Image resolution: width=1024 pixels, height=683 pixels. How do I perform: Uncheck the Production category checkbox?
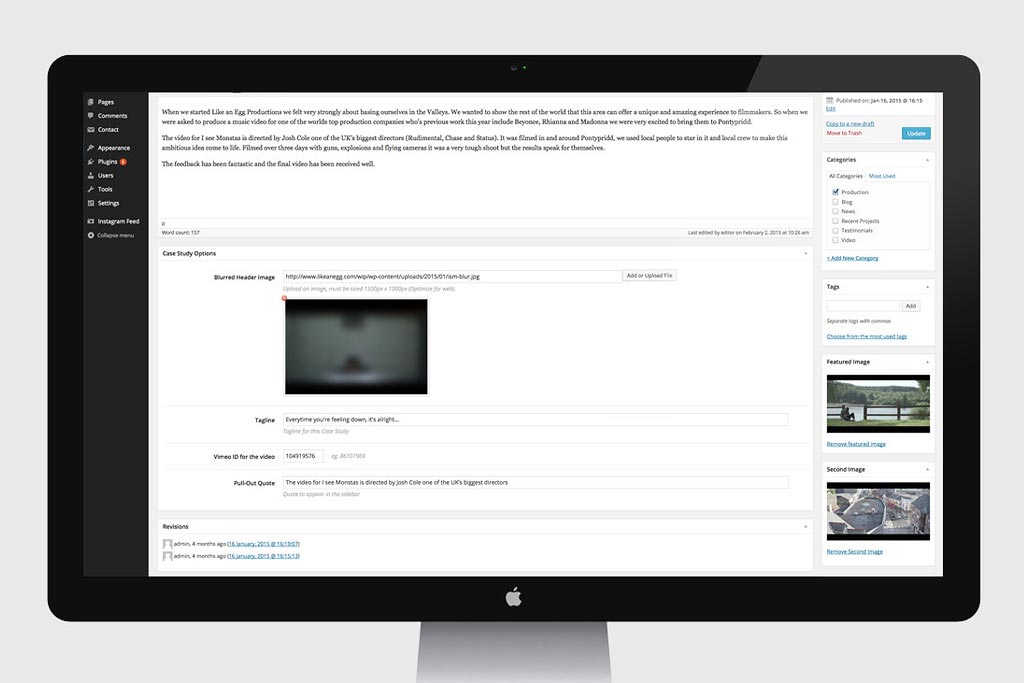pos(835,192)
